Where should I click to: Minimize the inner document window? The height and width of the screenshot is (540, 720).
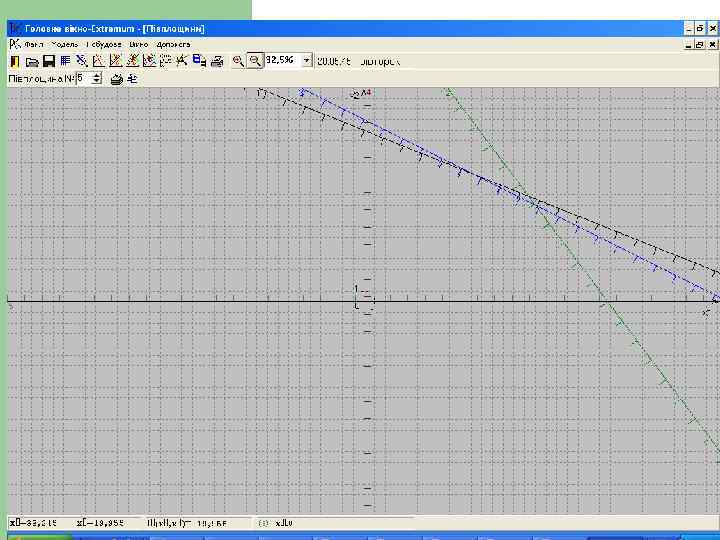(688, 45)
